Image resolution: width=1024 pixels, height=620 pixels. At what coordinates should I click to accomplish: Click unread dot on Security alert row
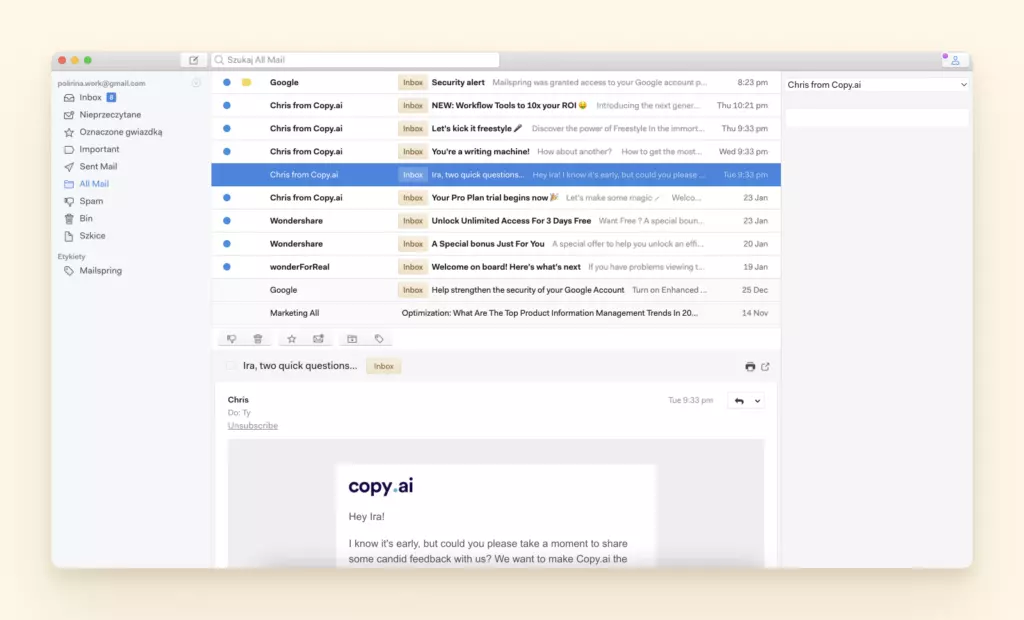[227, 82]
